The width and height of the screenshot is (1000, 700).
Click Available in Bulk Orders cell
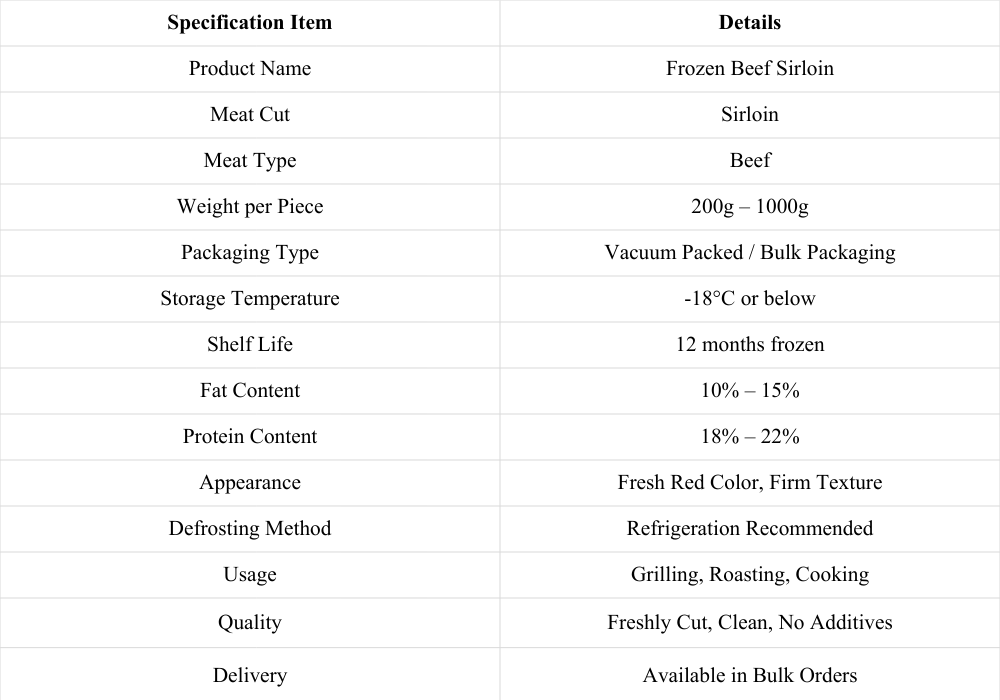[x=749, y=674]
